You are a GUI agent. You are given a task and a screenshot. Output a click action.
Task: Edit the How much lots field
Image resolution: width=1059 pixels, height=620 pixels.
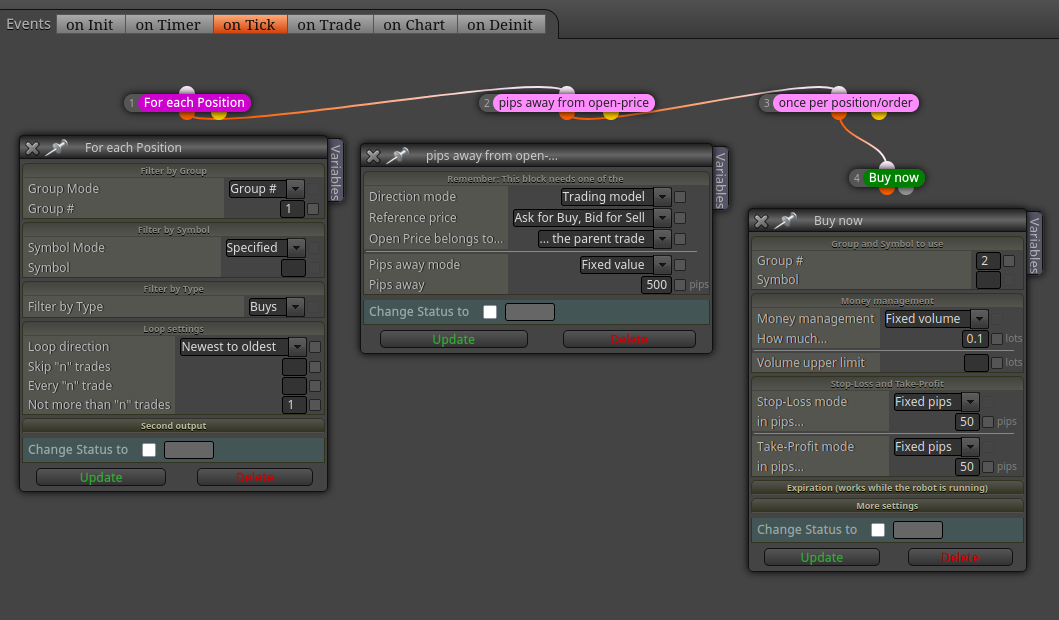coord(975,338)
